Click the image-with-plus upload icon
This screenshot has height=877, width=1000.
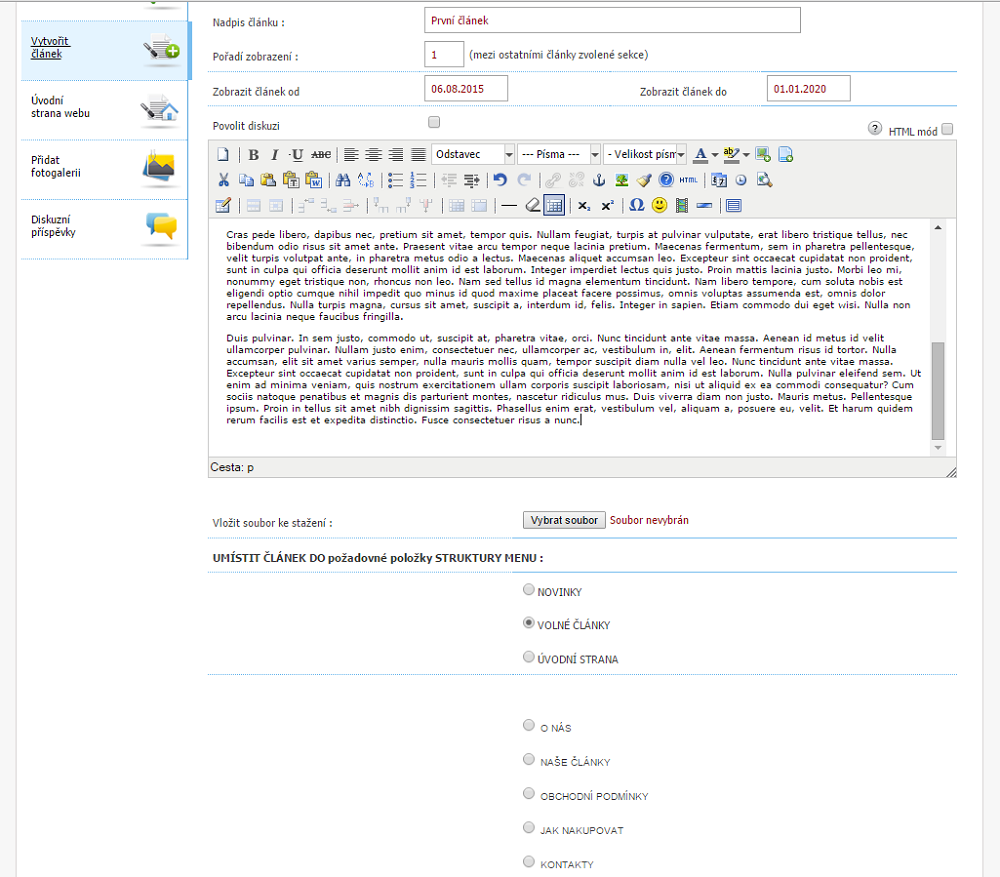(763, 154)
